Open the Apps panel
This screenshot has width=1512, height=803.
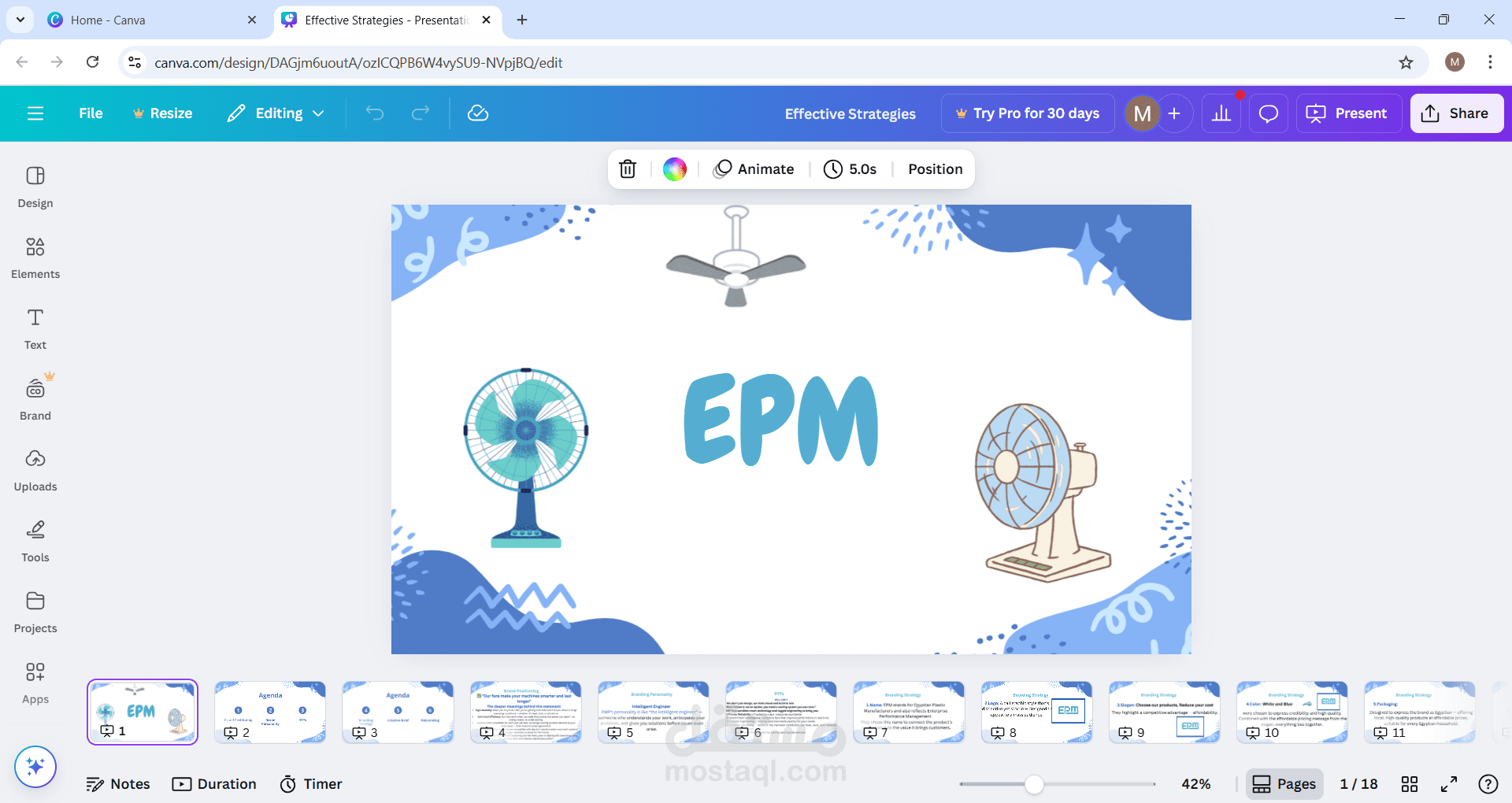tap(35, 683)
